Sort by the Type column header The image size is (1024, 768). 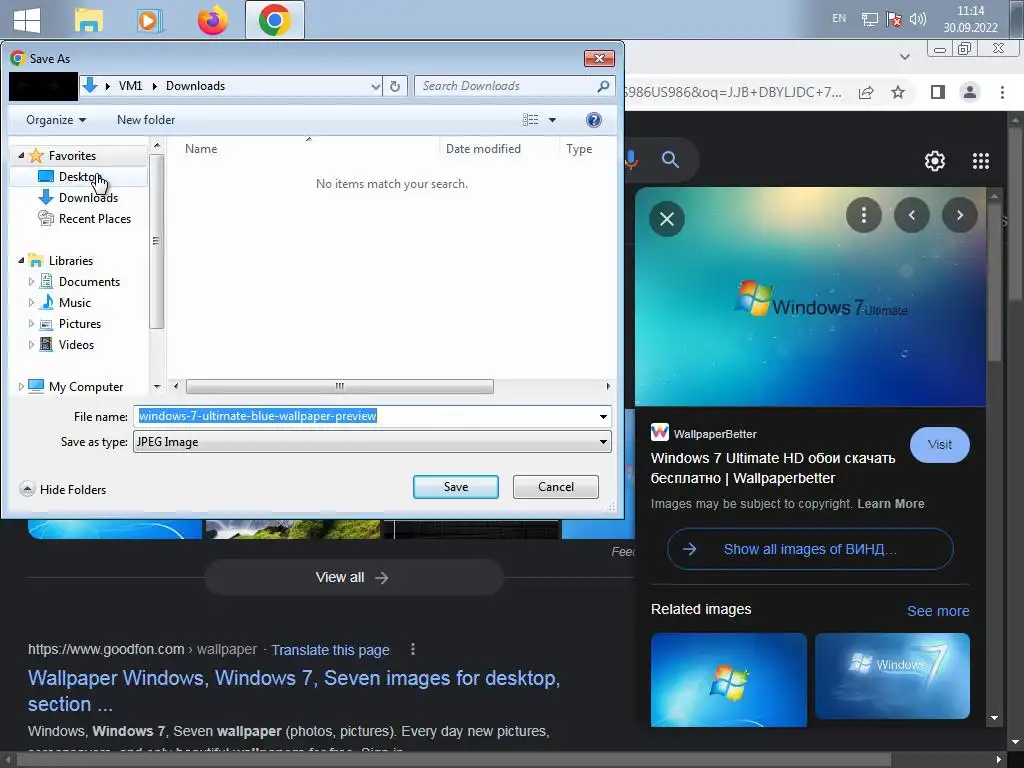[x=579, y=149]
